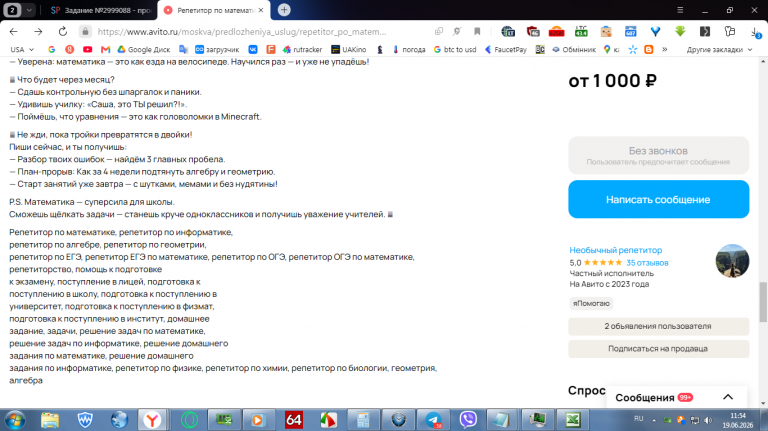768x431 pixels.
Task: Open the Yandex bookmark icon
Action: click(70, 49)
